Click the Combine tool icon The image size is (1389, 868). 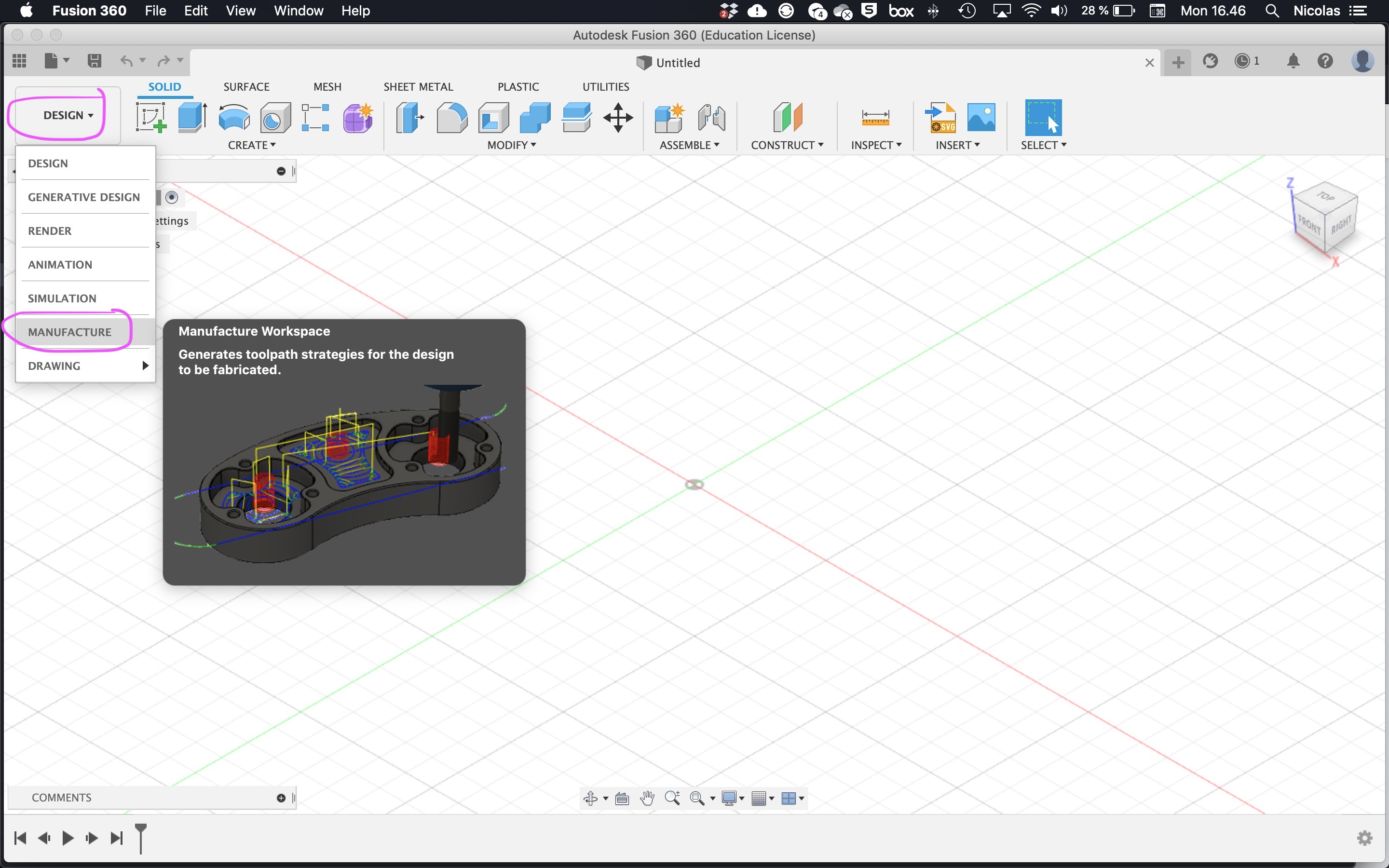click(x=535, y=118)
